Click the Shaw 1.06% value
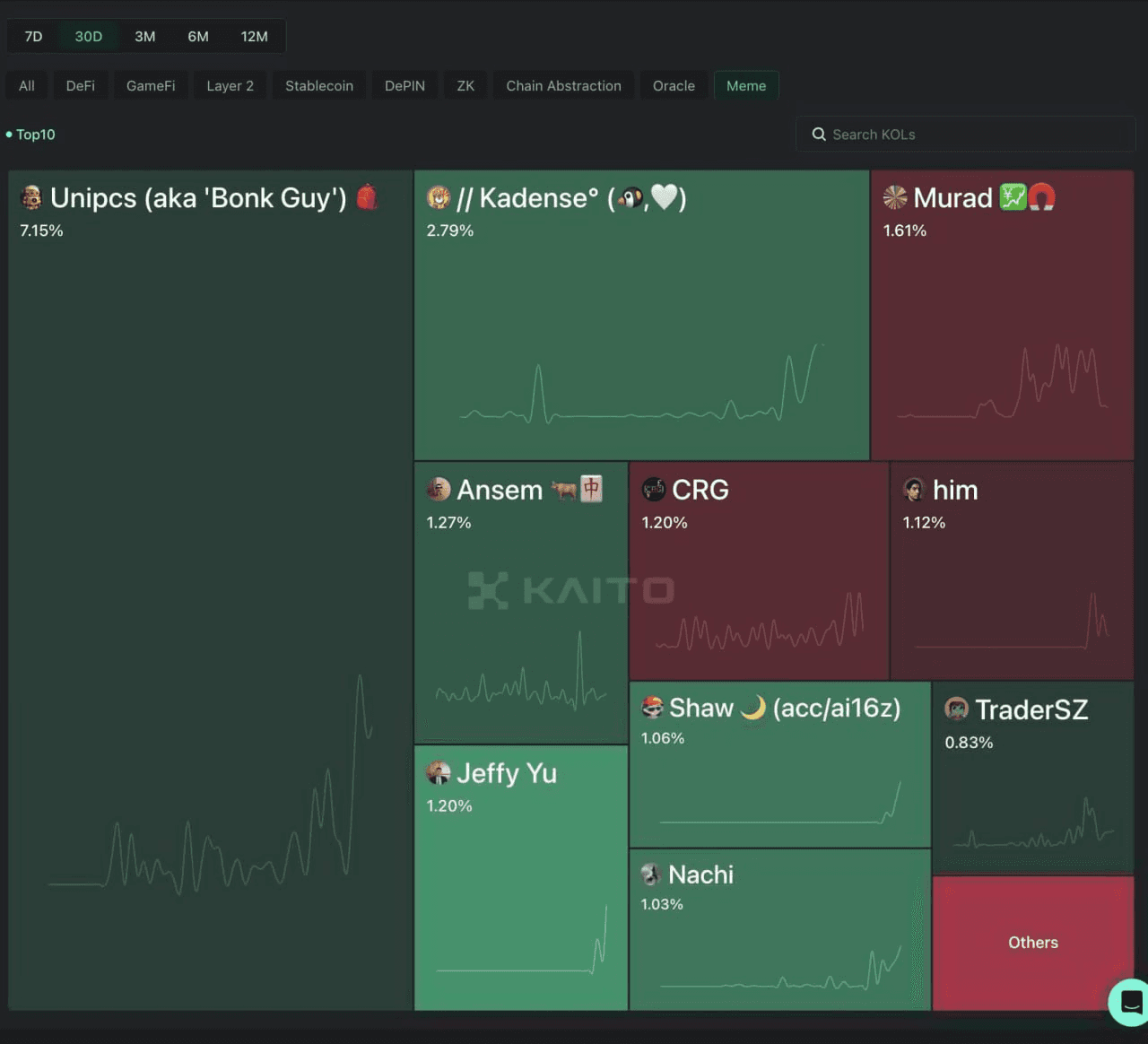1148x1044 pixels. coord(663,738)
